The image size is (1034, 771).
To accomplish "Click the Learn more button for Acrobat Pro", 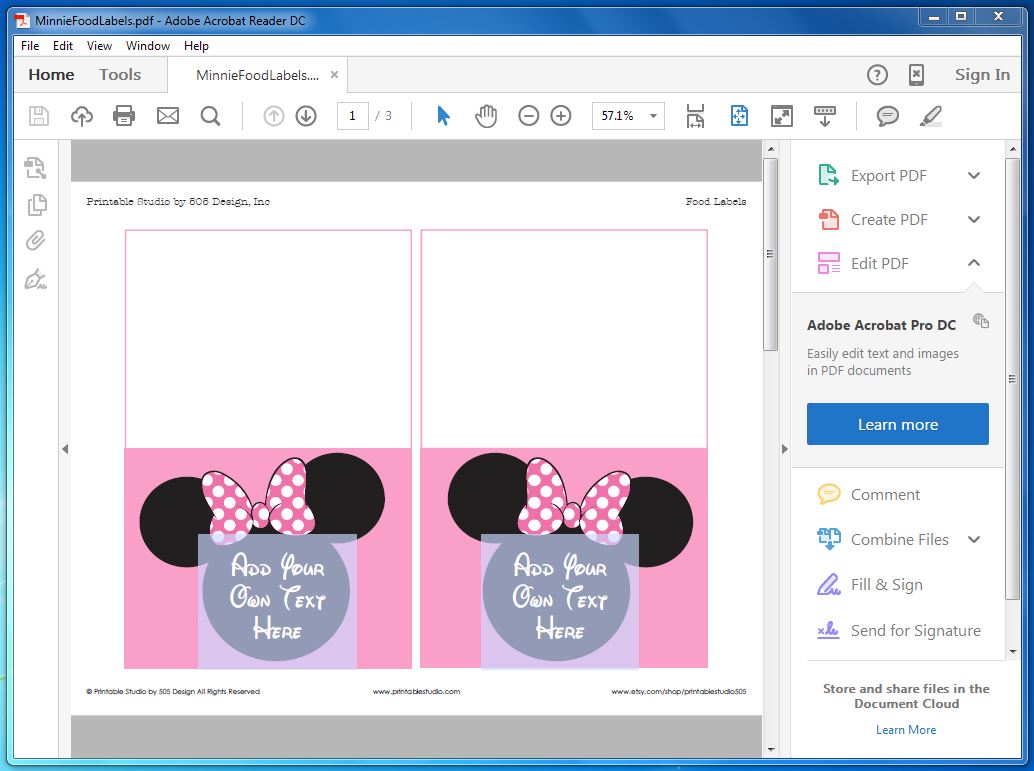I will coord(896,423).
